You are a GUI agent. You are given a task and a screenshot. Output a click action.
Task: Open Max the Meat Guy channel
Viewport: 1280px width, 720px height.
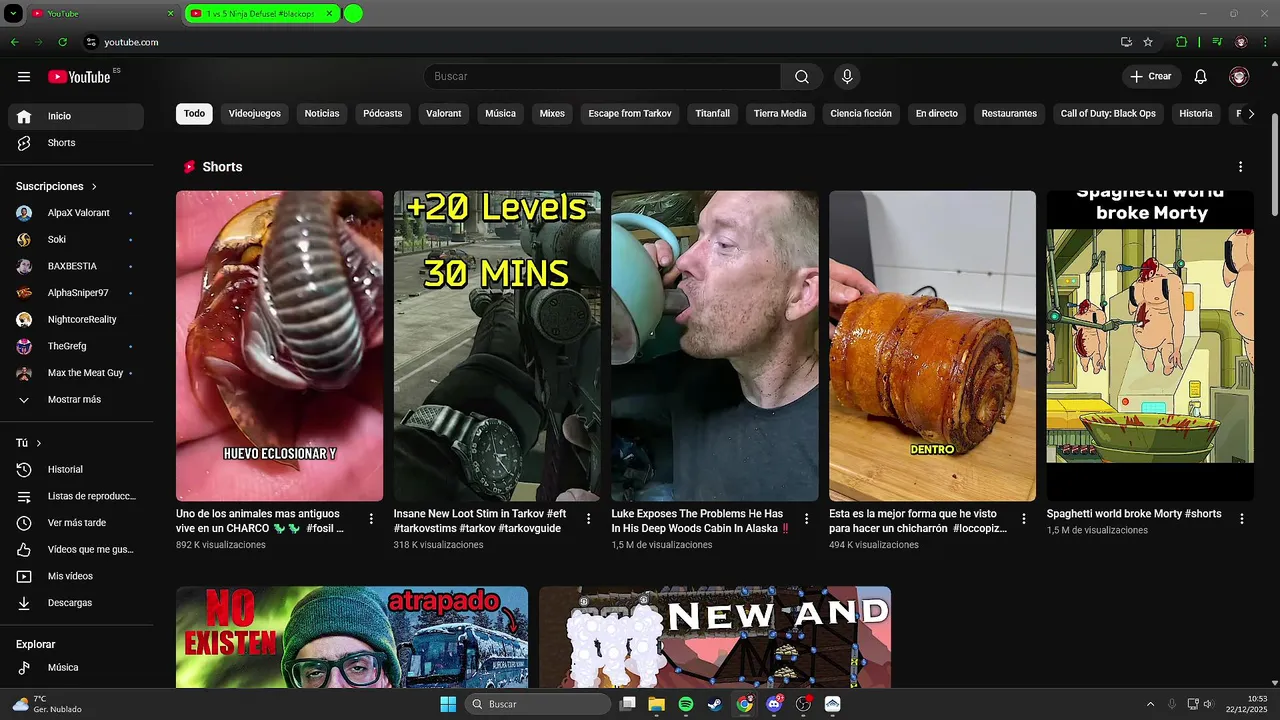tap(76, 373)
